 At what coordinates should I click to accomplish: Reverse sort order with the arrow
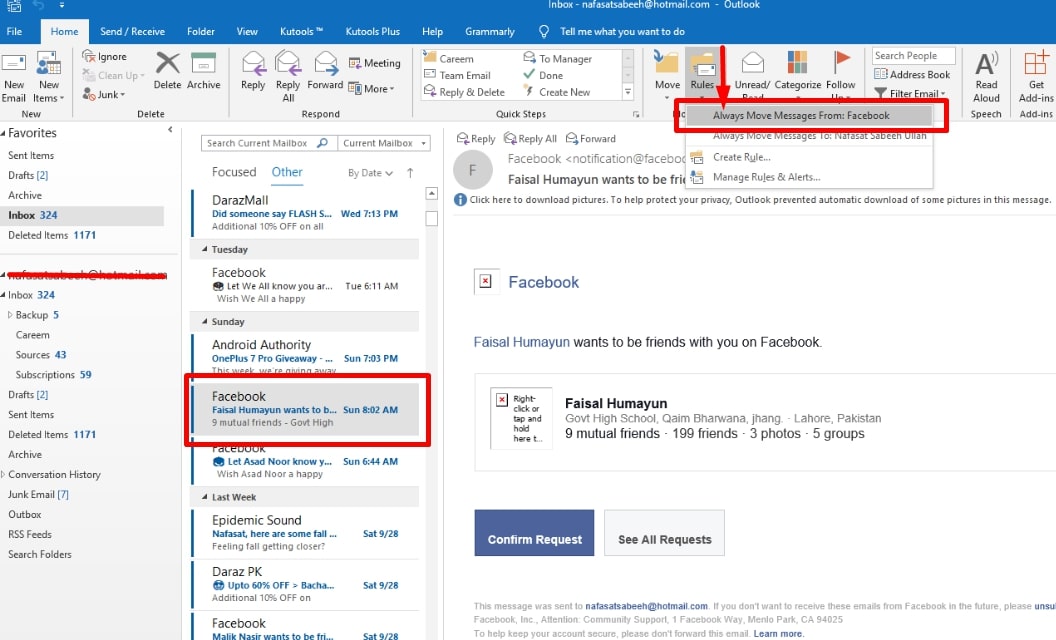tap(410, 173)
